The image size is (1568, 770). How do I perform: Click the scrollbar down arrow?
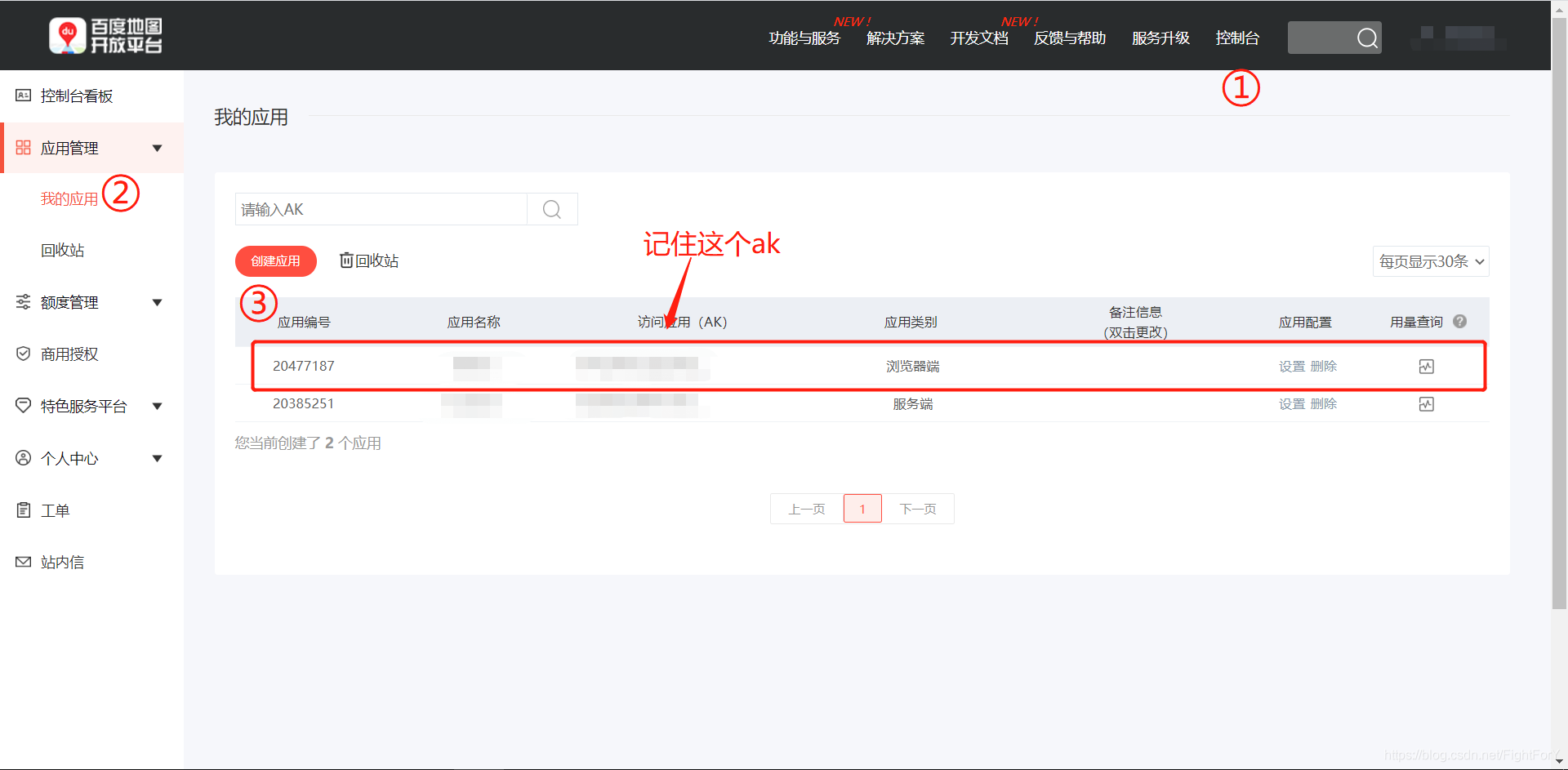[1559, 762]
